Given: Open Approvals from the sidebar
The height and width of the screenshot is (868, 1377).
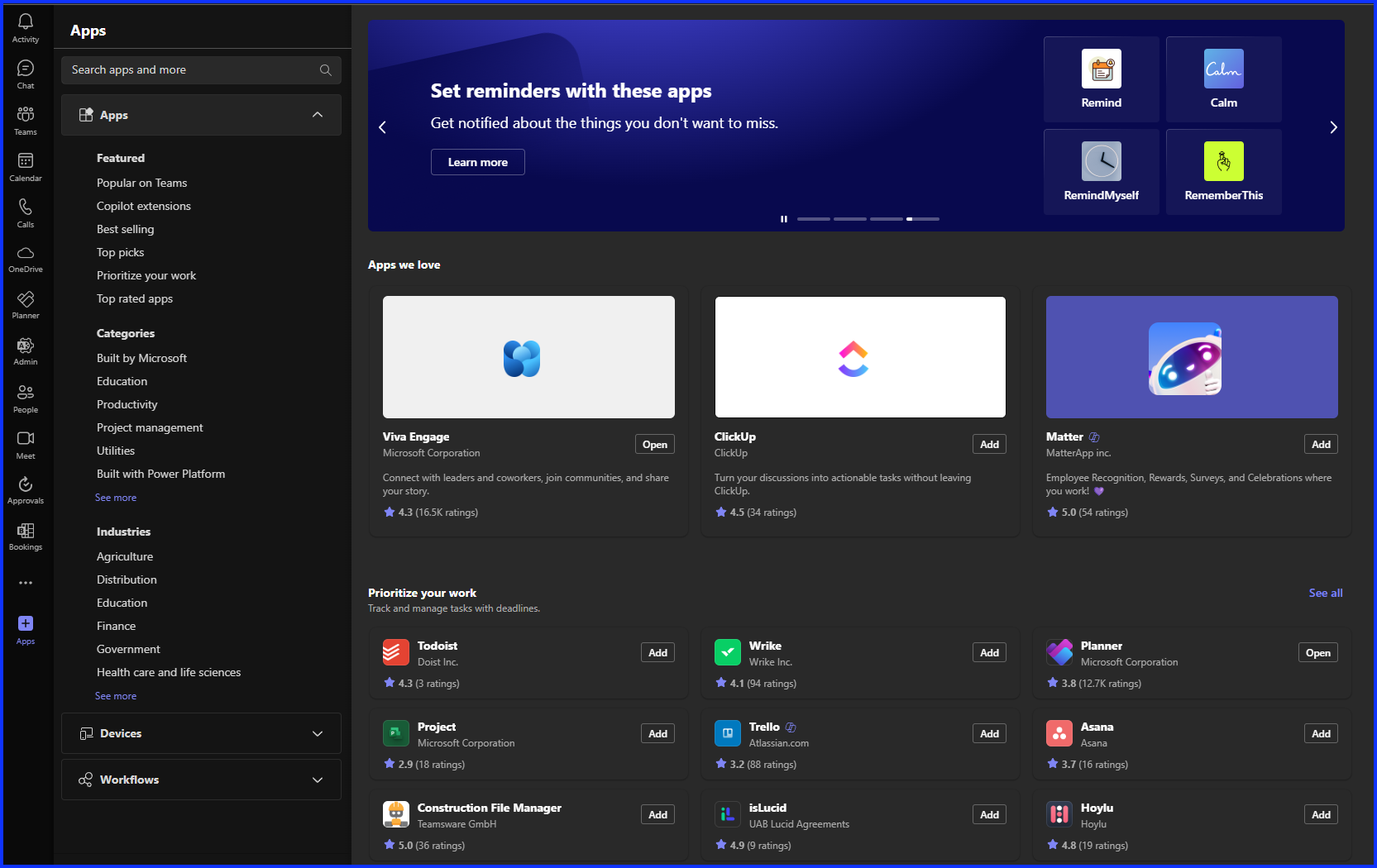Looking at the screenshot, I should tap(26, 488).
